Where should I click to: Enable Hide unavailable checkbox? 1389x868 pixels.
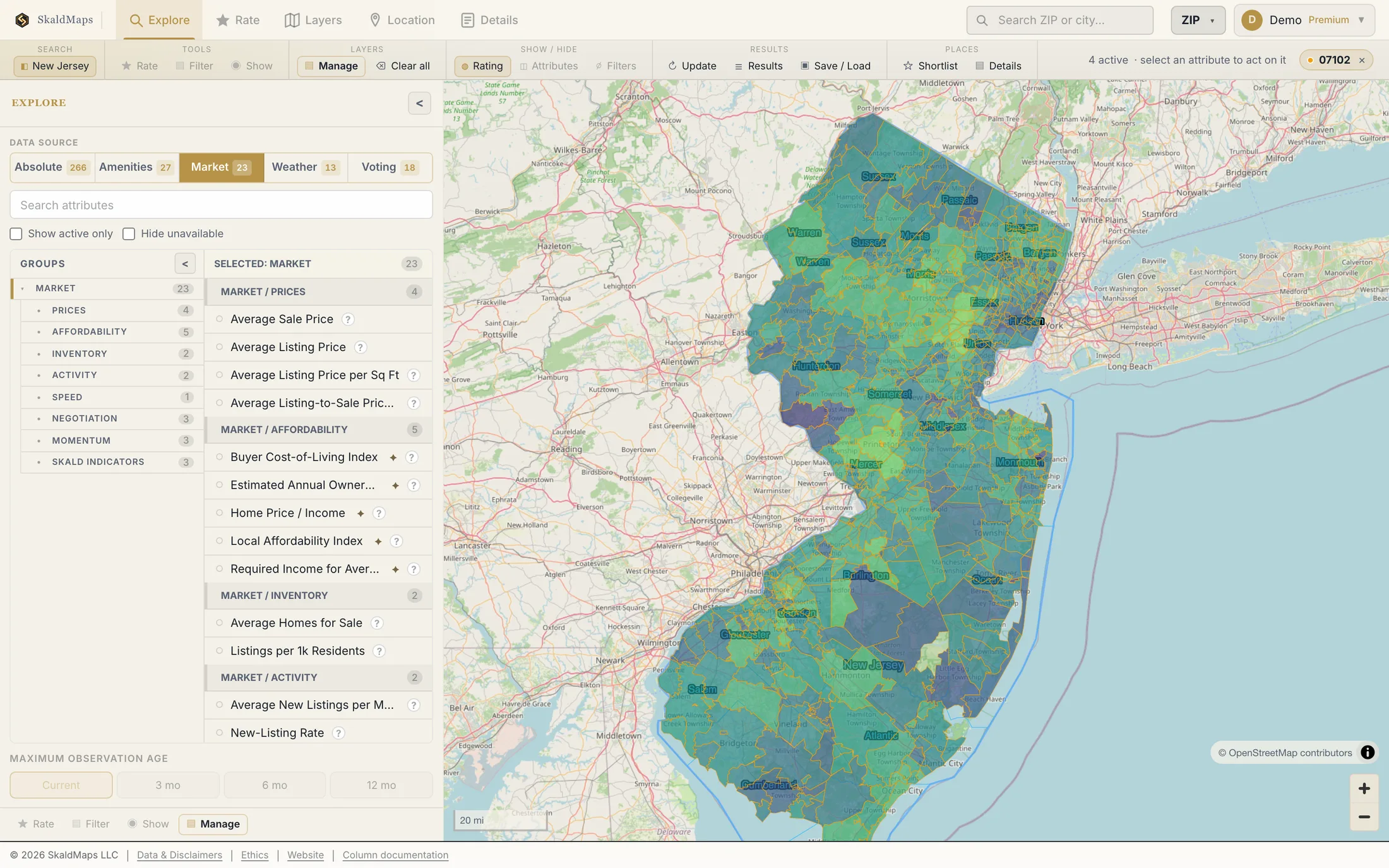coord(129,234)
